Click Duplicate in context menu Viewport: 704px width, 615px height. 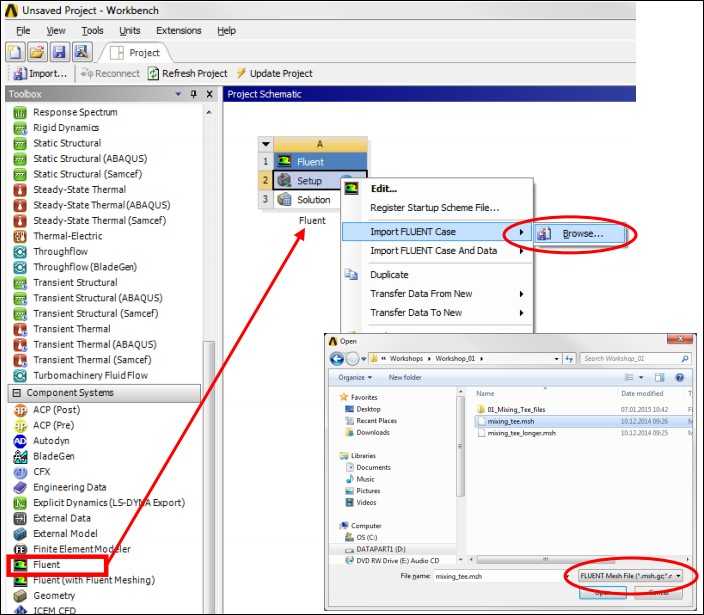389,275
